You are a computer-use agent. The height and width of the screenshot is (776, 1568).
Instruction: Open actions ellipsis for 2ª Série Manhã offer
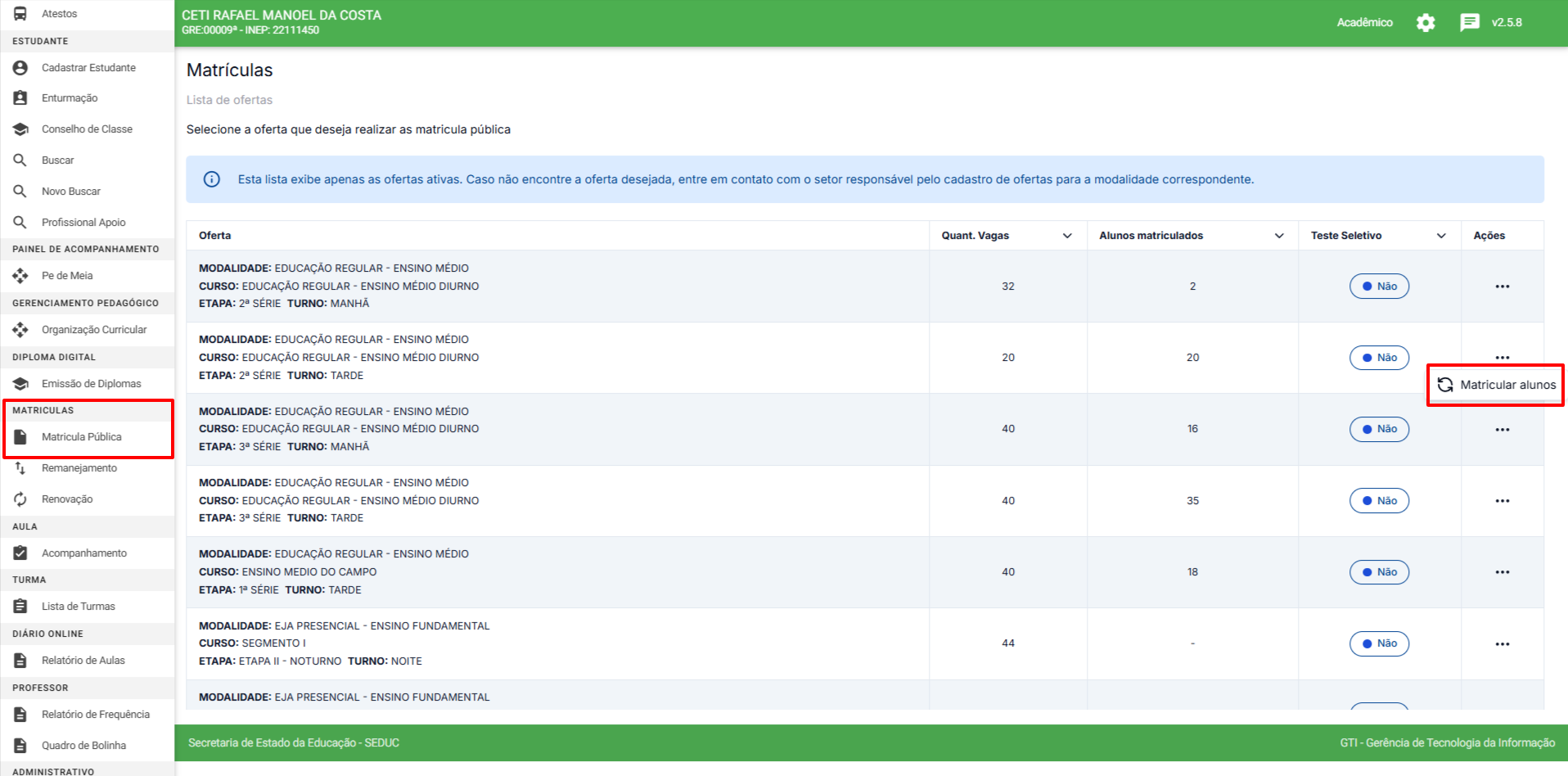tap(1502, 286)
